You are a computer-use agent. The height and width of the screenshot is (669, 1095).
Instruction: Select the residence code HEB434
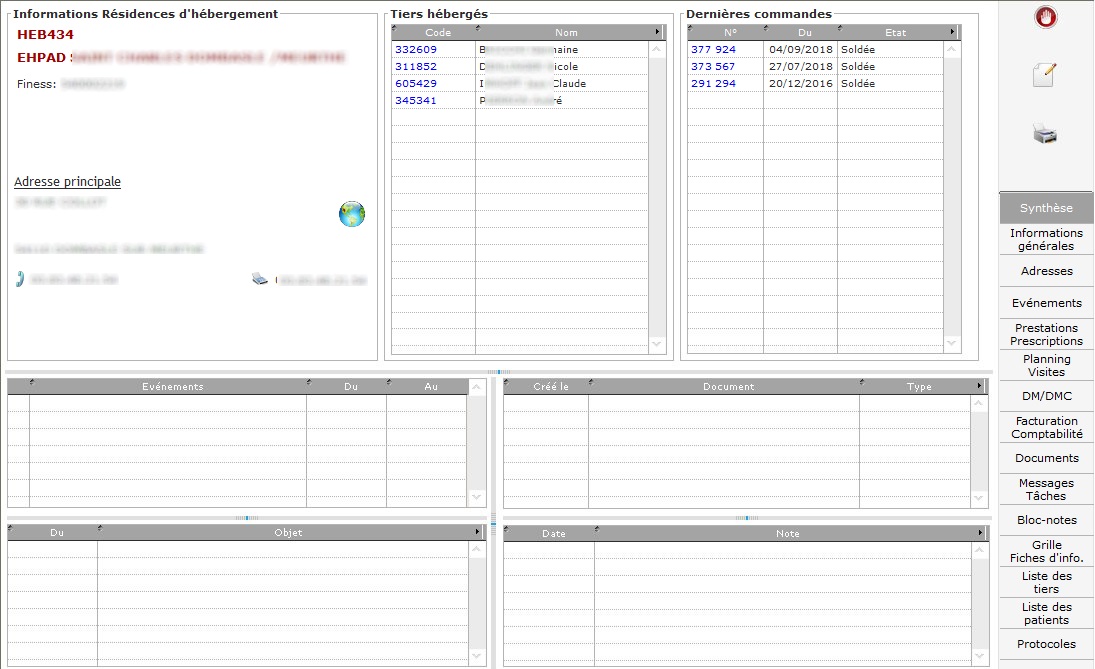click(45, 34)
